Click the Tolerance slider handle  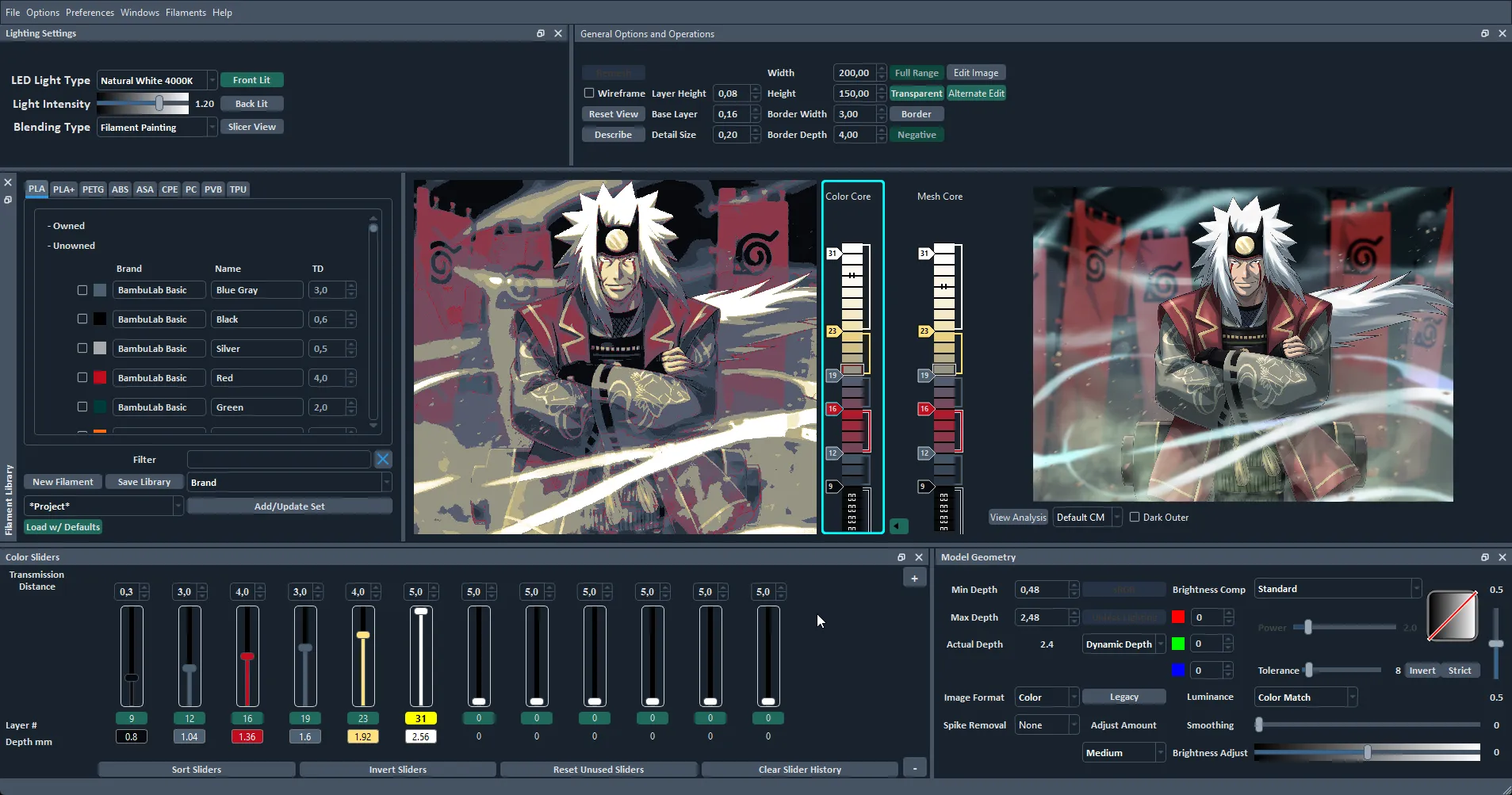[1309, 671]
